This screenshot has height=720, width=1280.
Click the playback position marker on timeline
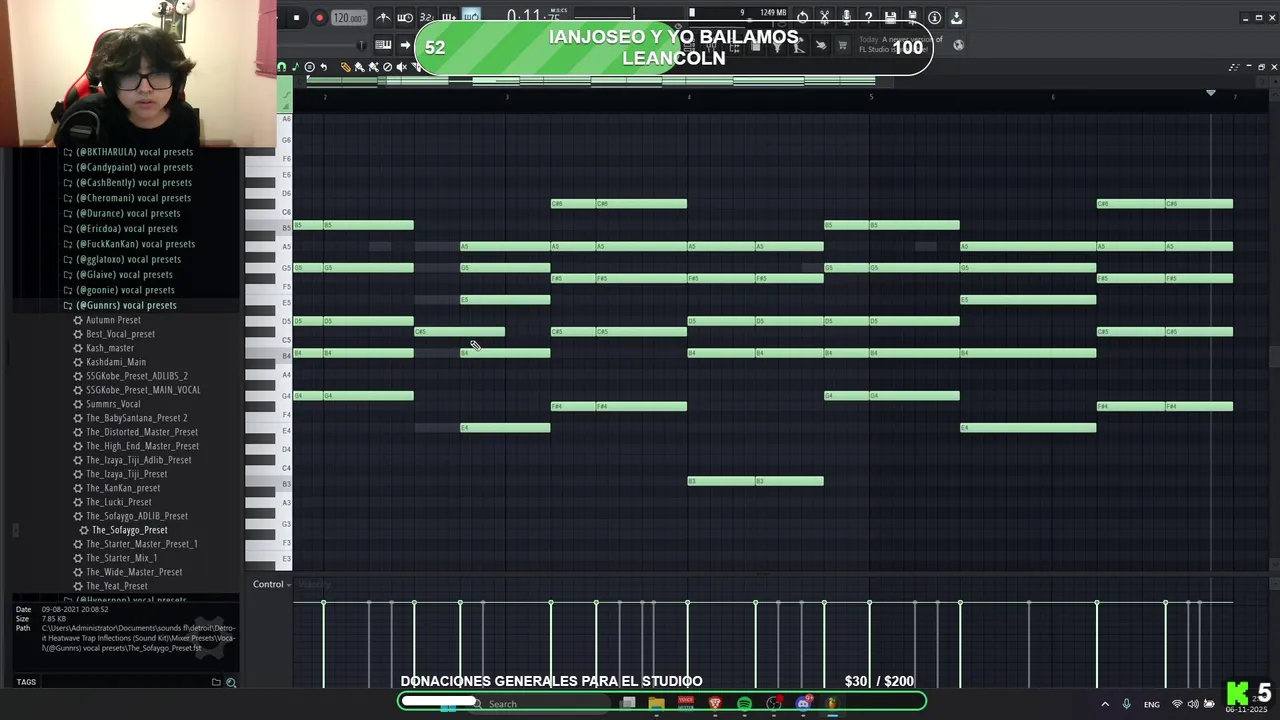pos(1211,93)
